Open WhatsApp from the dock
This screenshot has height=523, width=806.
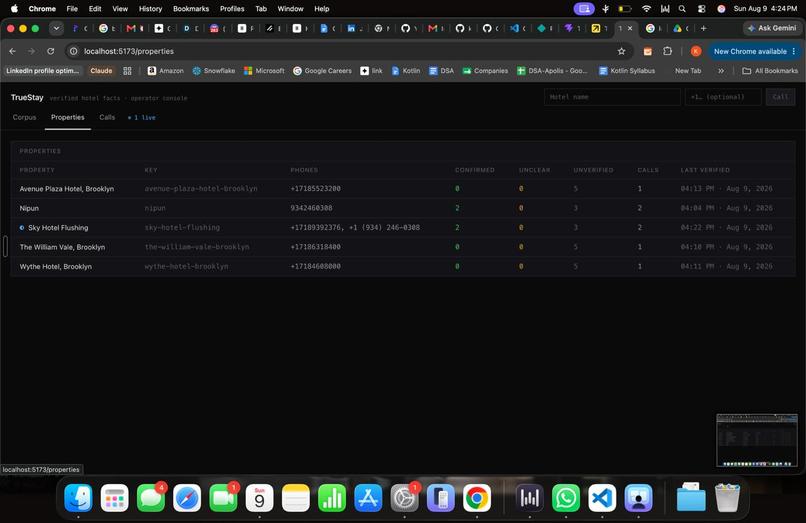coord(565,498)
